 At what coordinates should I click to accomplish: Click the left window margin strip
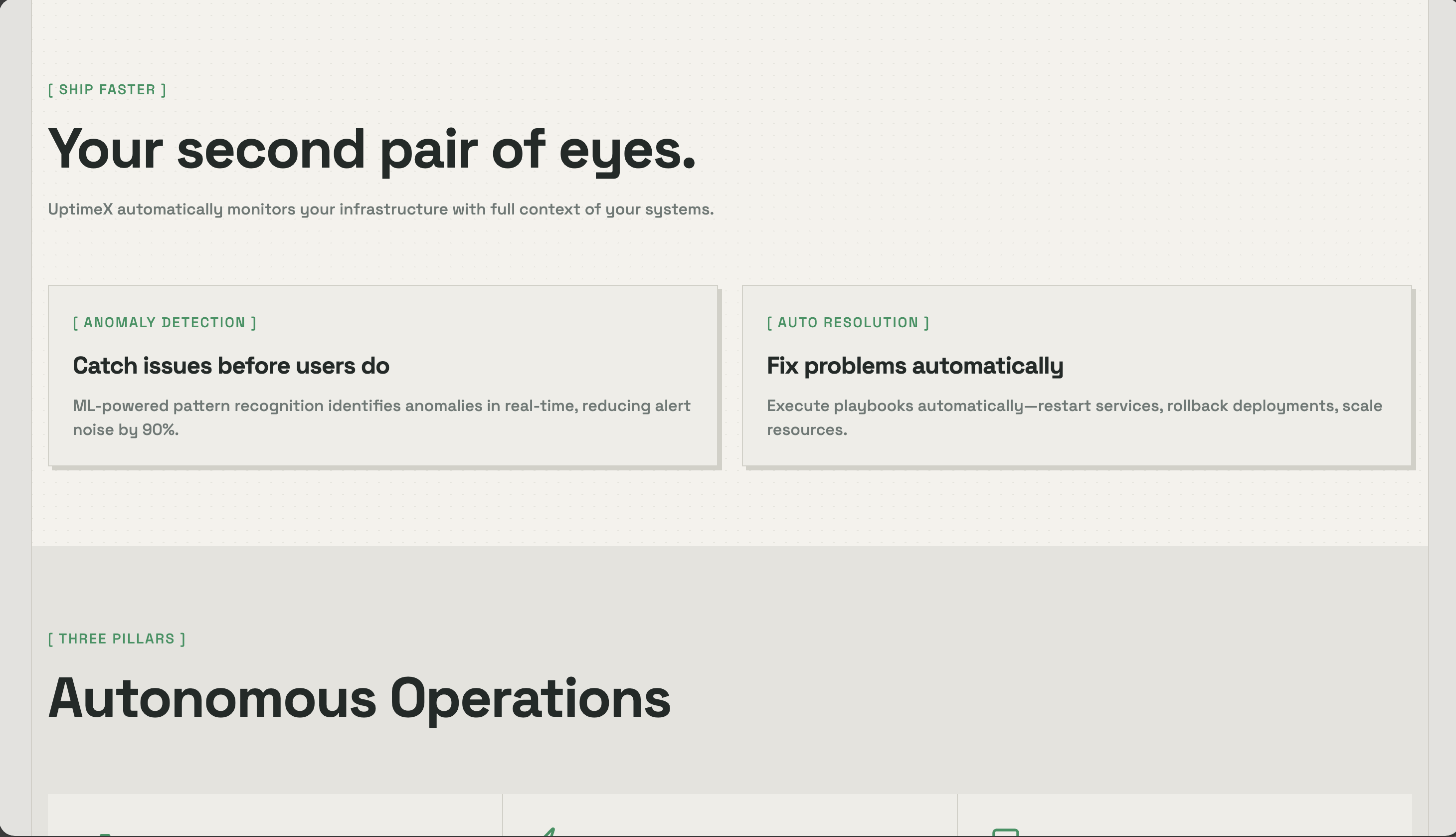(x=15, y=403)
